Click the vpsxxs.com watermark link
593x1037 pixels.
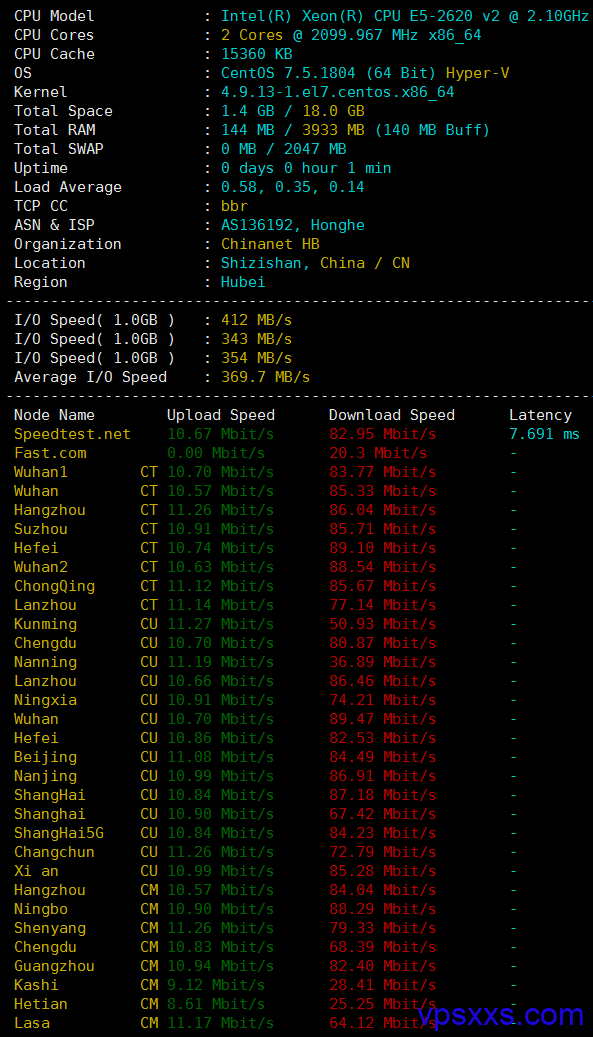point(502,1014)
